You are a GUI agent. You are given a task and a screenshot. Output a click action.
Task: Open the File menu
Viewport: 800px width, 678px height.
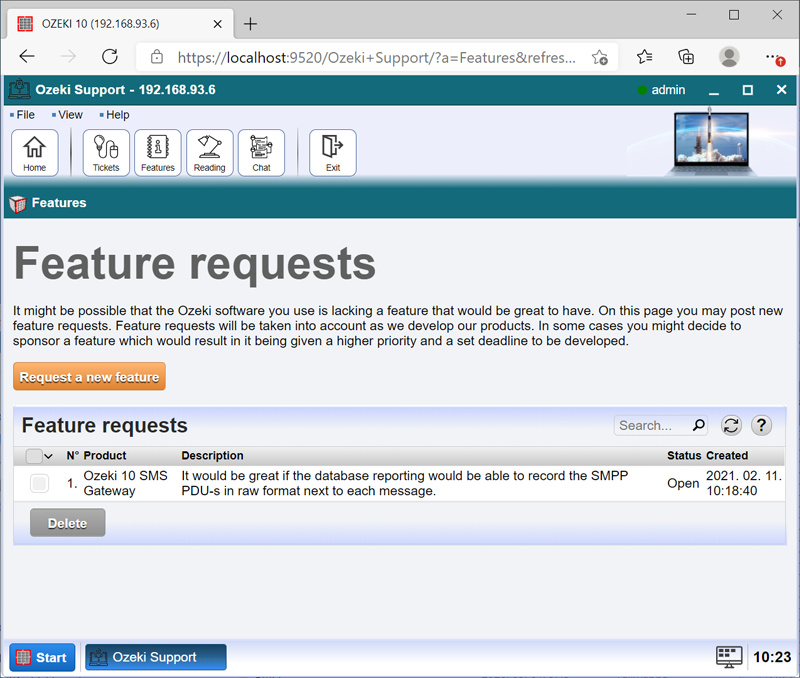point(25,115)
